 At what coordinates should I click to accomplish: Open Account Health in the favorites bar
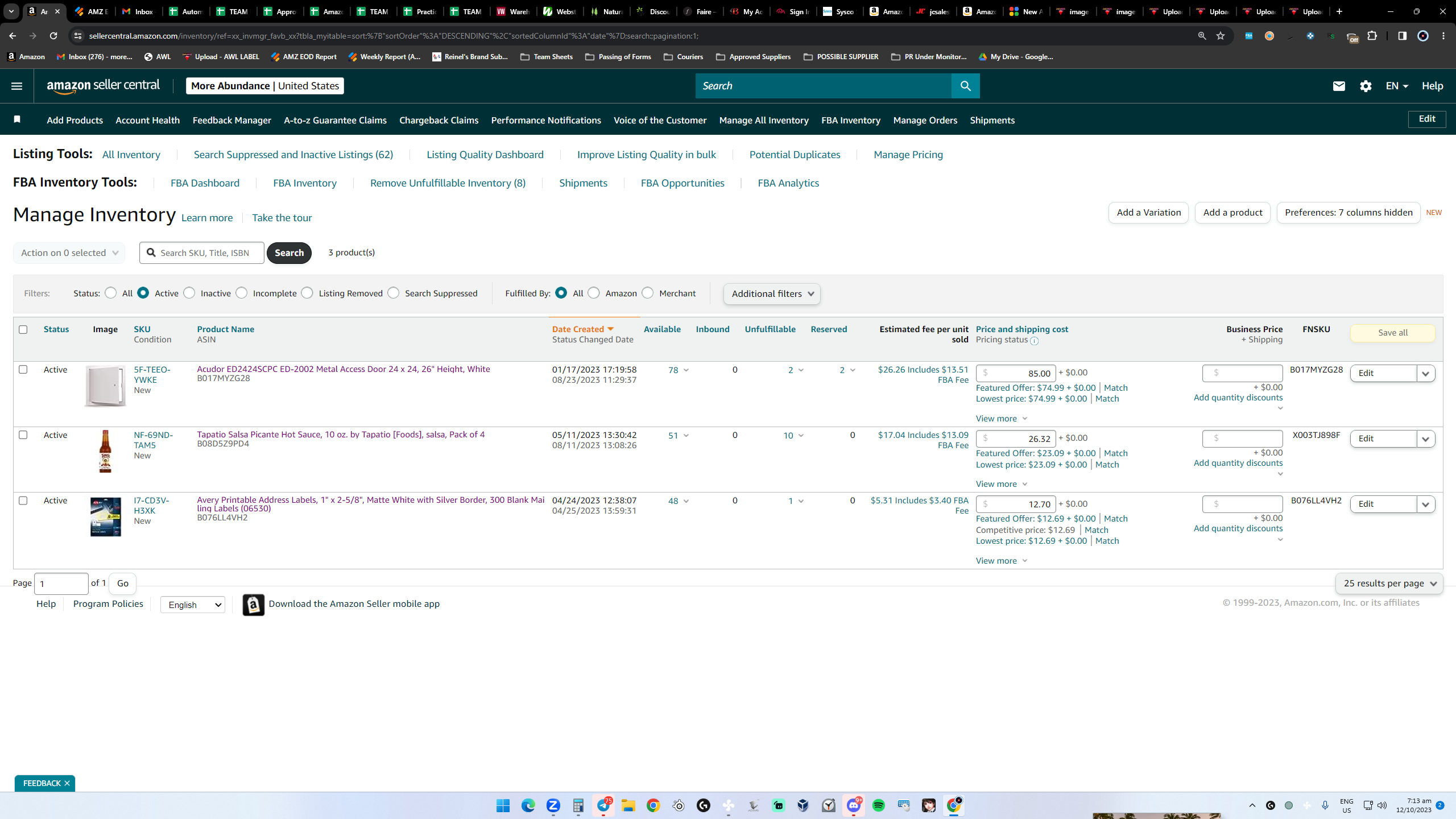click(x=147, y=120)
